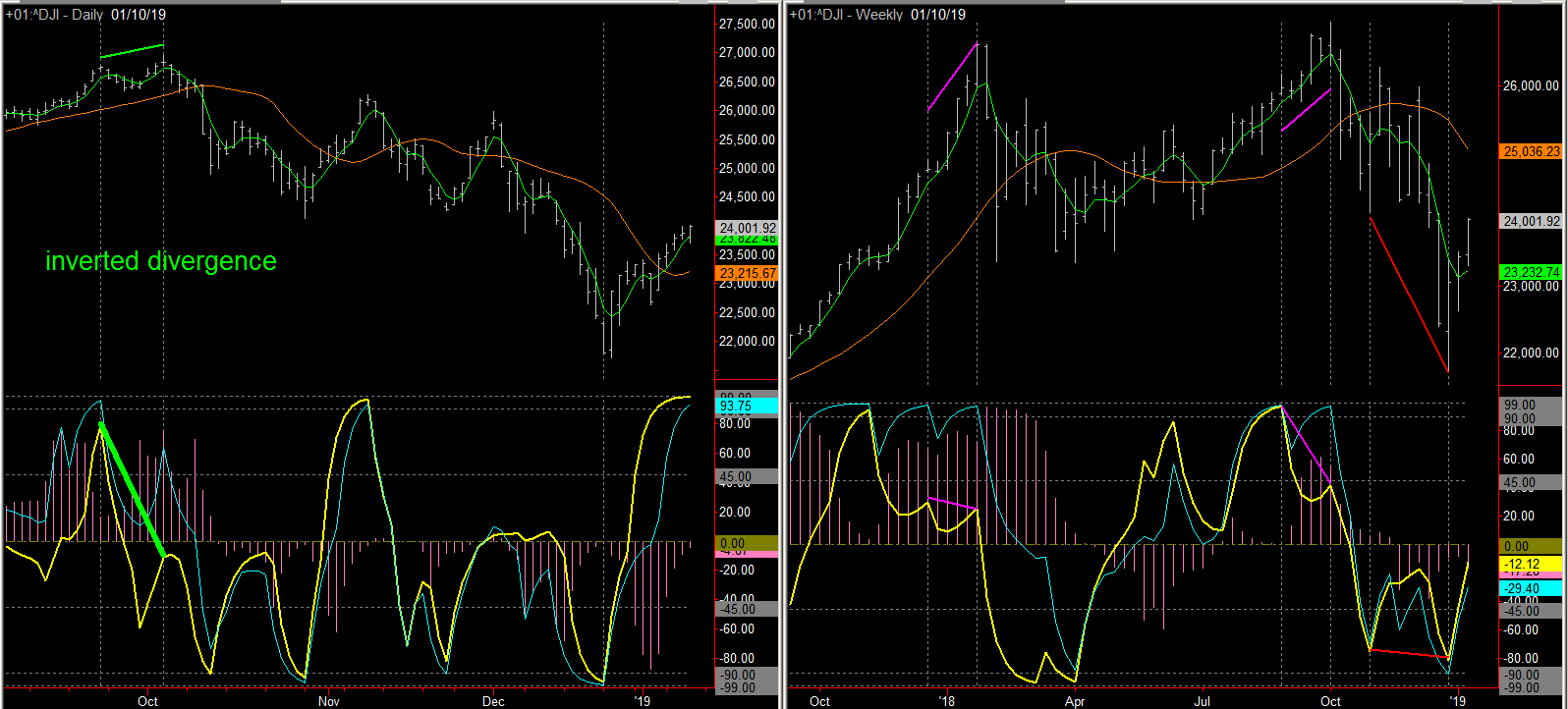Screen dimensions: 1568x709
Task: Click the 'Apr' label on Weekly time axis
Action: 1076,701
